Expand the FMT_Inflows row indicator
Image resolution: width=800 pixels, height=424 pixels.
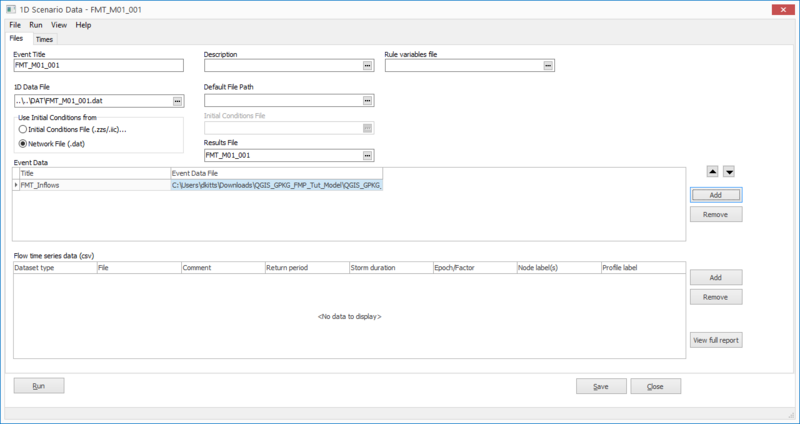15,185
